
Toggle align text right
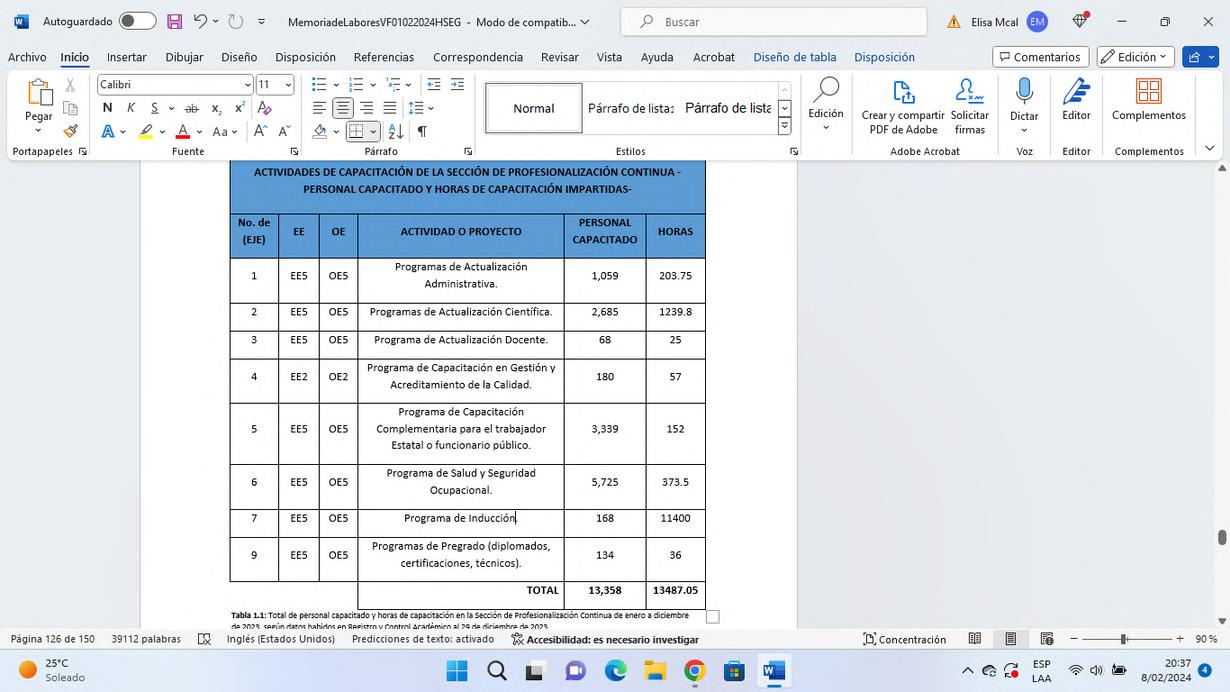[366, 108]
